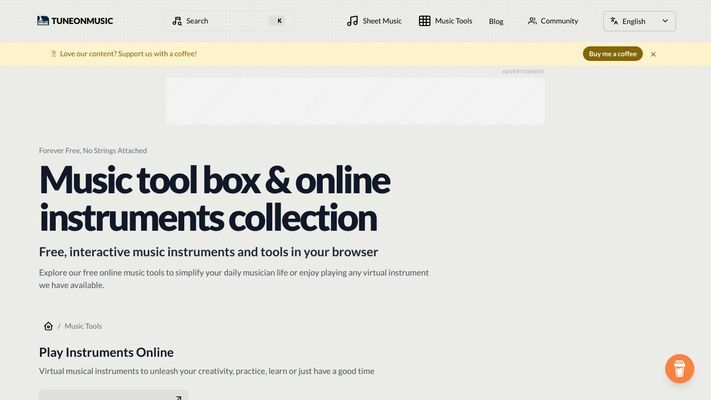
Task: Click the Music Tools grid icon
Action: click(425, 21)
